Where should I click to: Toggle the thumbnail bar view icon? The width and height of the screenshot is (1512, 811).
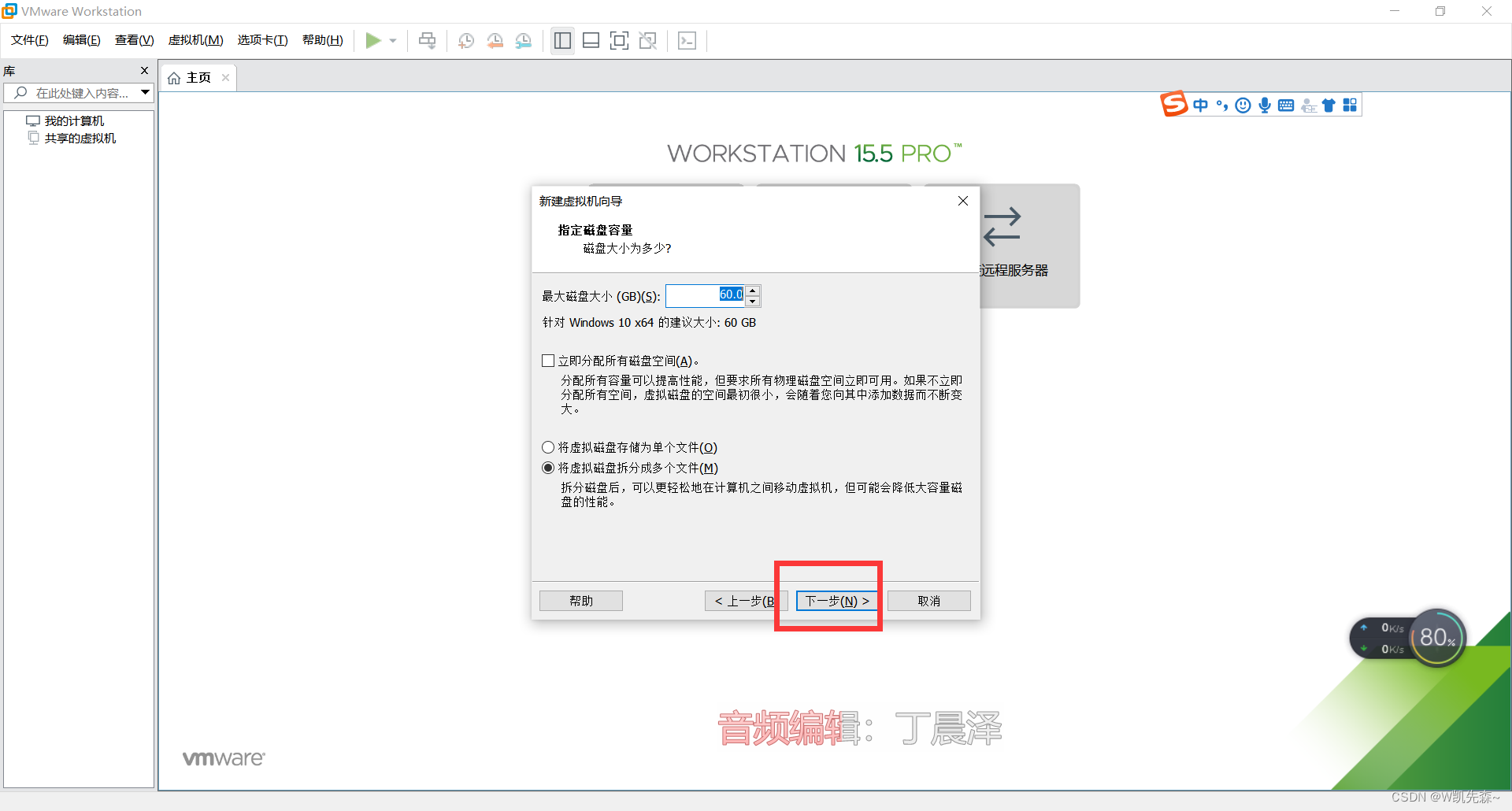point(591,40)
